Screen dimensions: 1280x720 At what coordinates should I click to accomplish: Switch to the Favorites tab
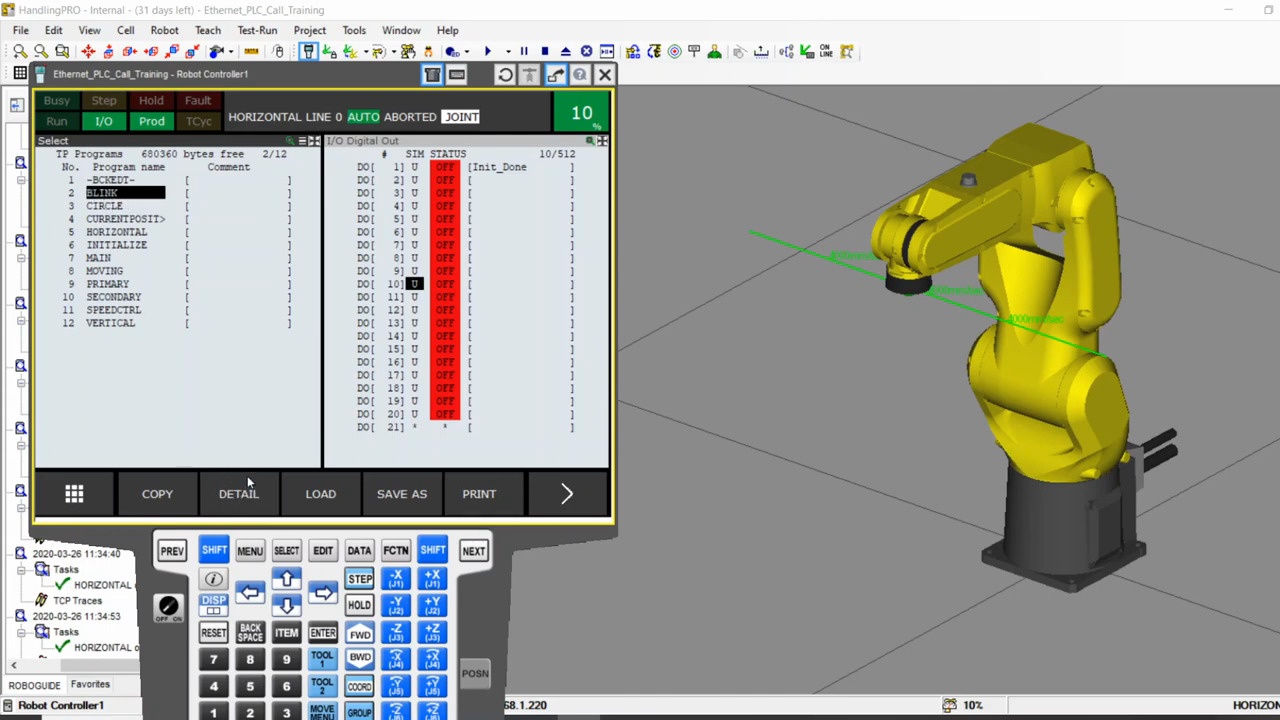point(90,684)
